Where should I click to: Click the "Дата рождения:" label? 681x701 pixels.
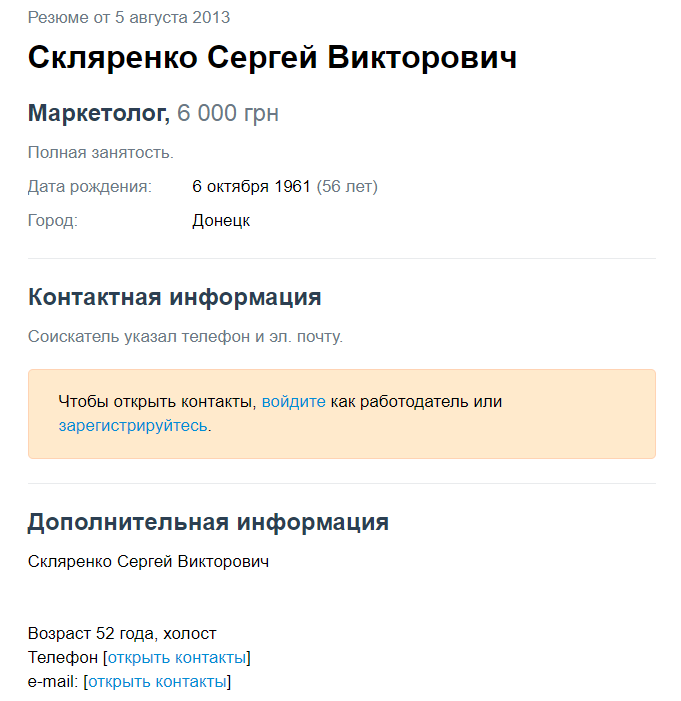pyautogui.click(x=90, y=187)
